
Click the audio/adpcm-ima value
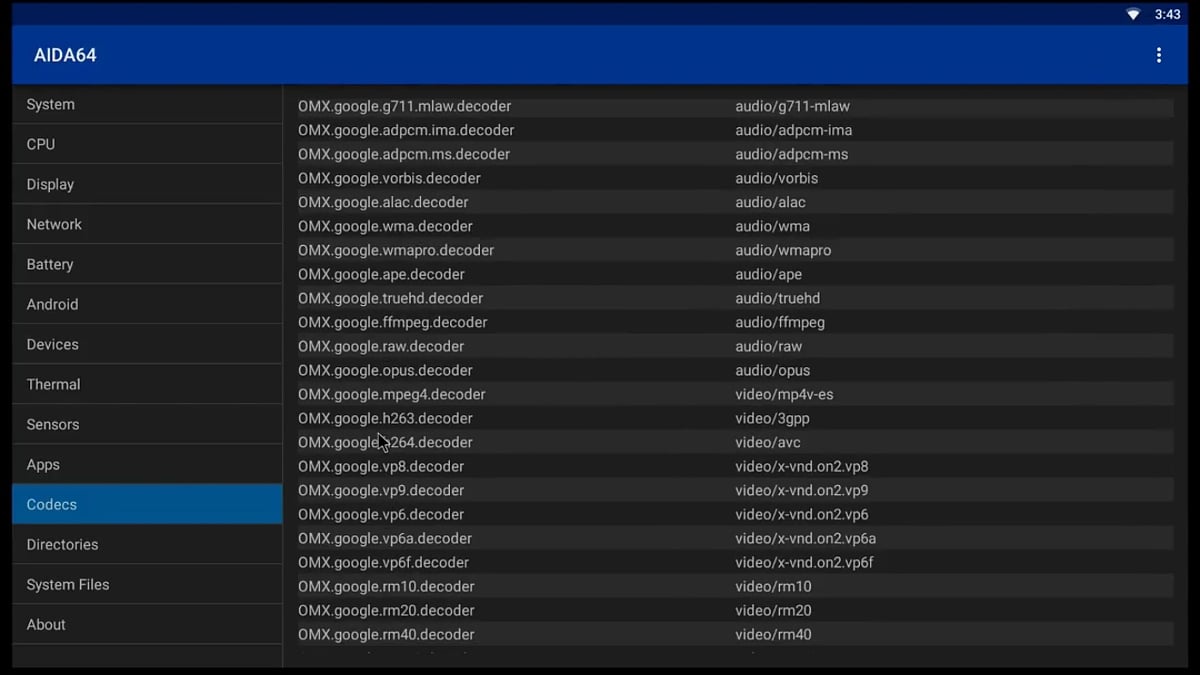(794, 130)
